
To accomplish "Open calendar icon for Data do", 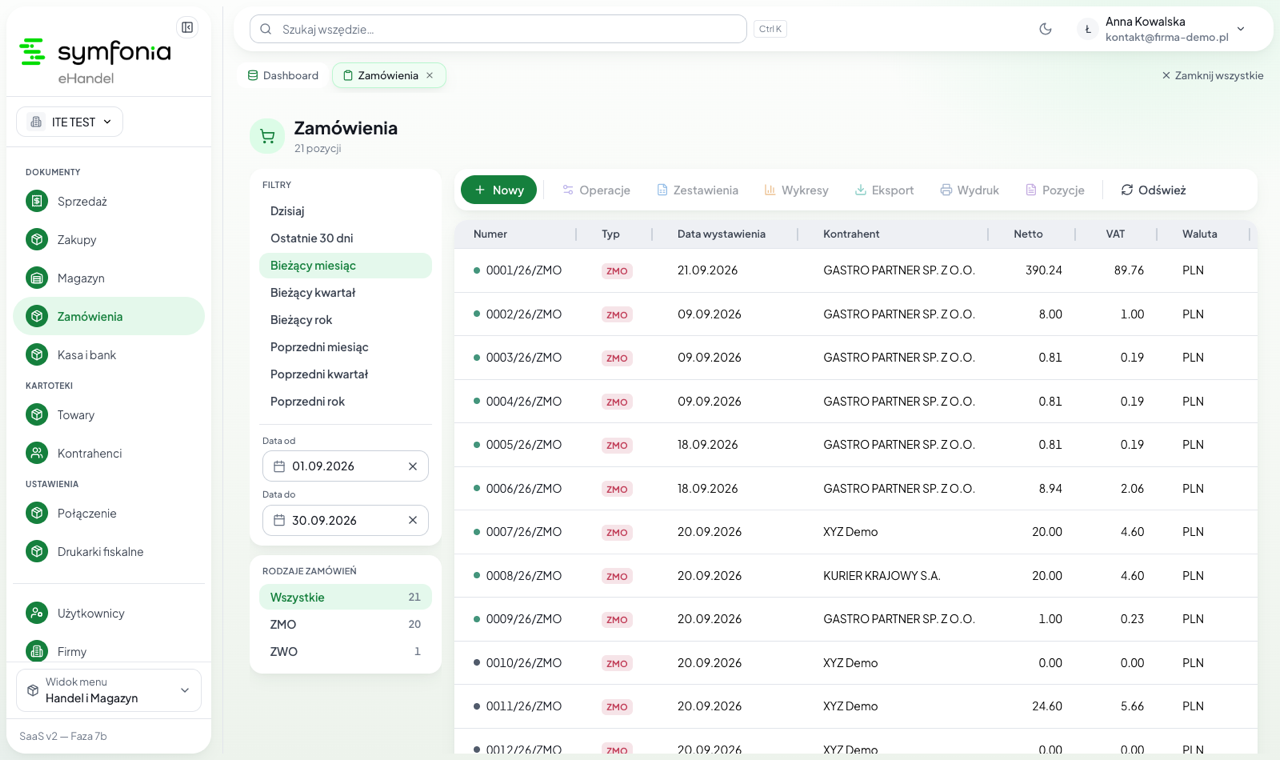I will coord(279,520).
